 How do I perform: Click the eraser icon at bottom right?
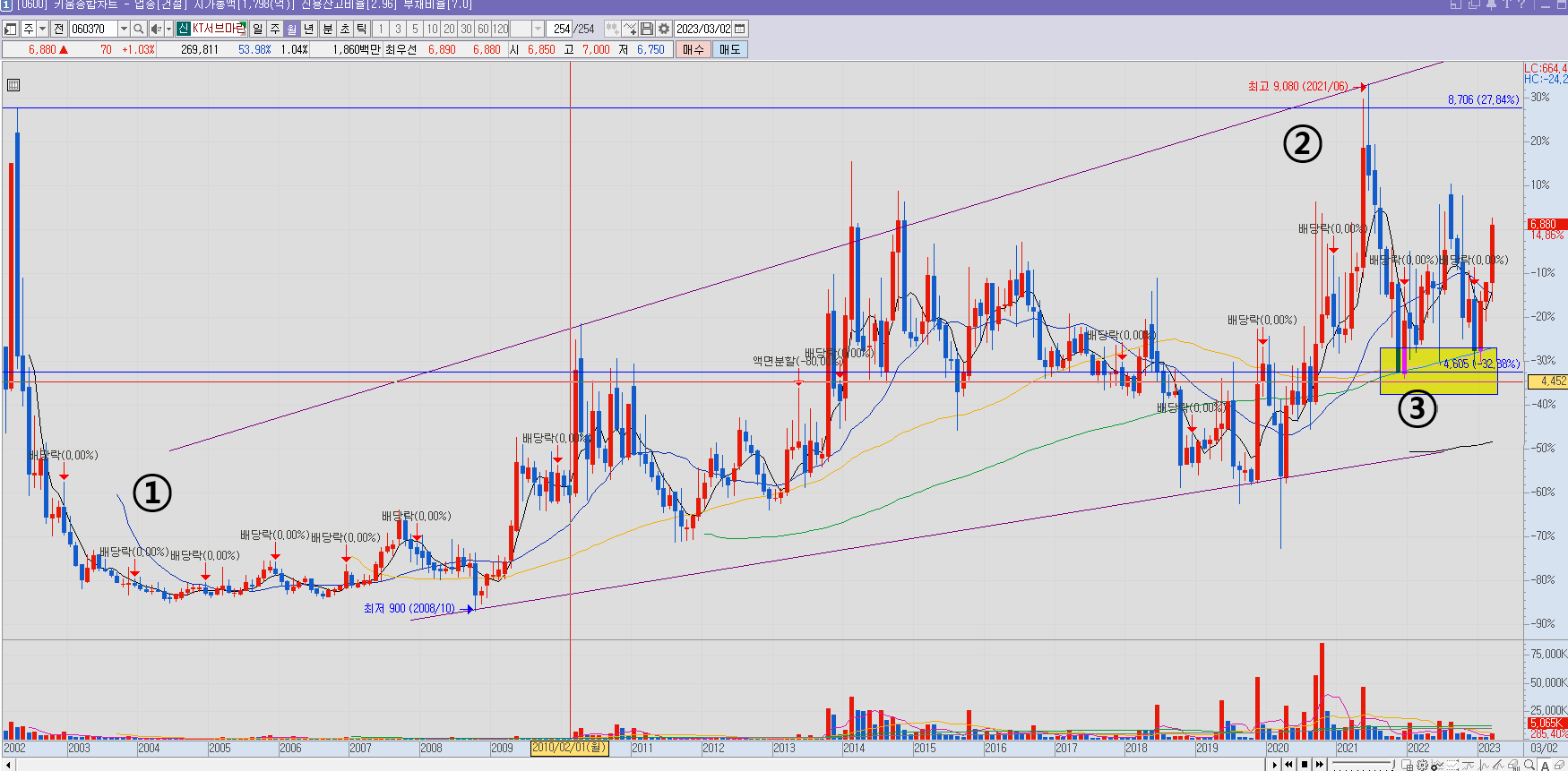pyautogui.click(x=1559, y=765)
